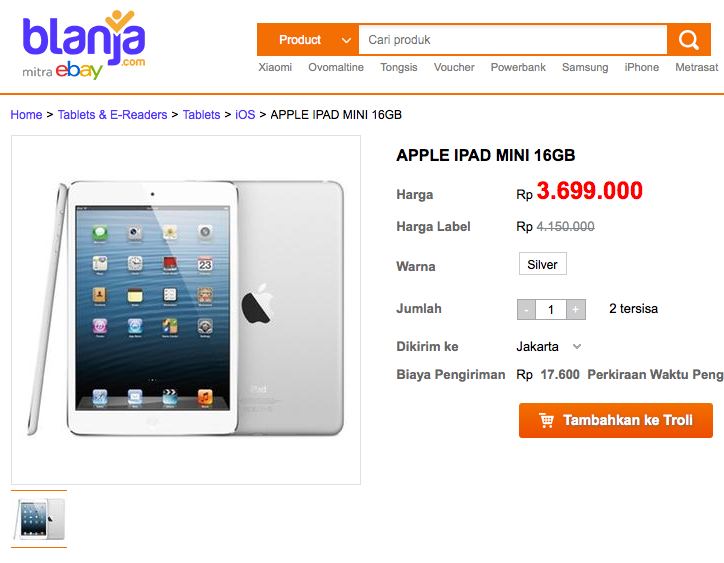Click the Home breadcrumb link

coord(26,115)
